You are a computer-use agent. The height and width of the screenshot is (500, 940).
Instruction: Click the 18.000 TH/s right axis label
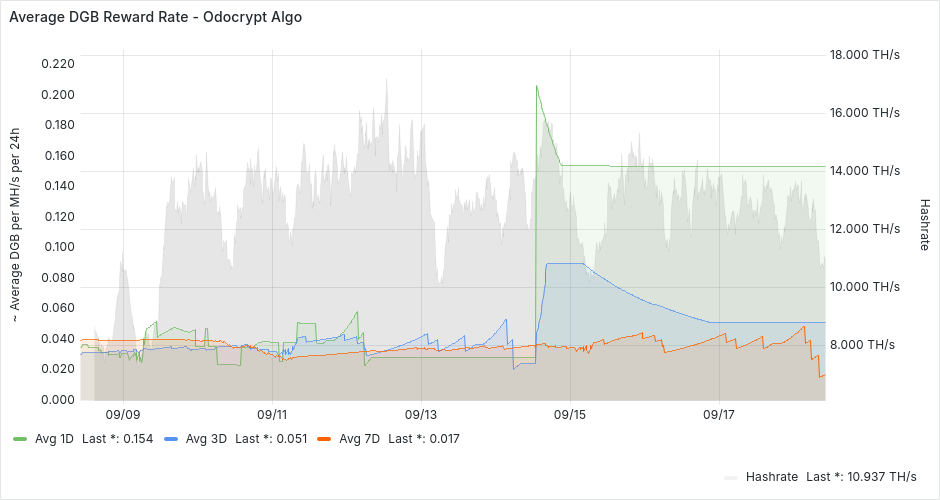(x=864, y=55)
